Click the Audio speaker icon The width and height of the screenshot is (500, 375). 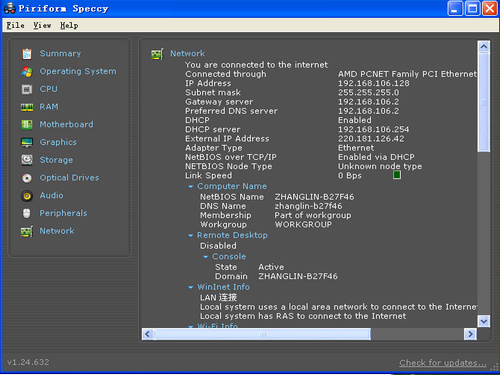[x=27, y=196]
